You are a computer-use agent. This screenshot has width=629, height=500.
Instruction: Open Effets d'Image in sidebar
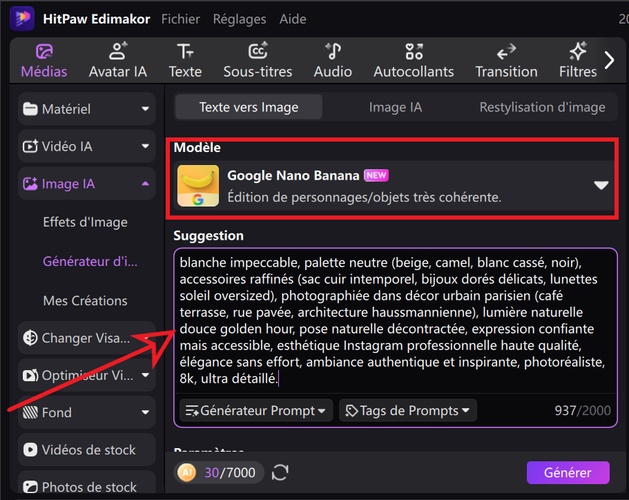click(85, 222)
